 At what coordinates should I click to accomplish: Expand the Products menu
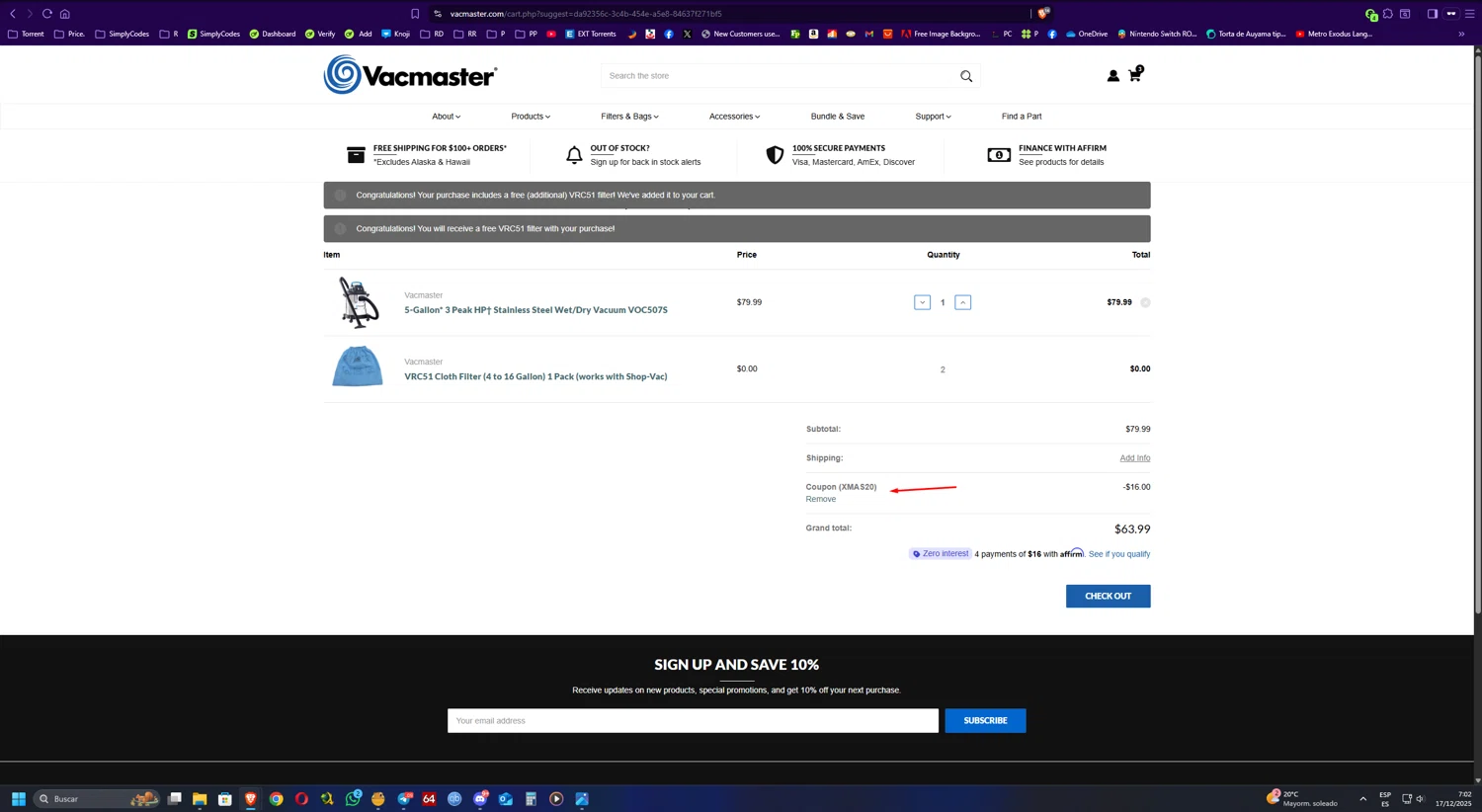(x=531, y=117)
